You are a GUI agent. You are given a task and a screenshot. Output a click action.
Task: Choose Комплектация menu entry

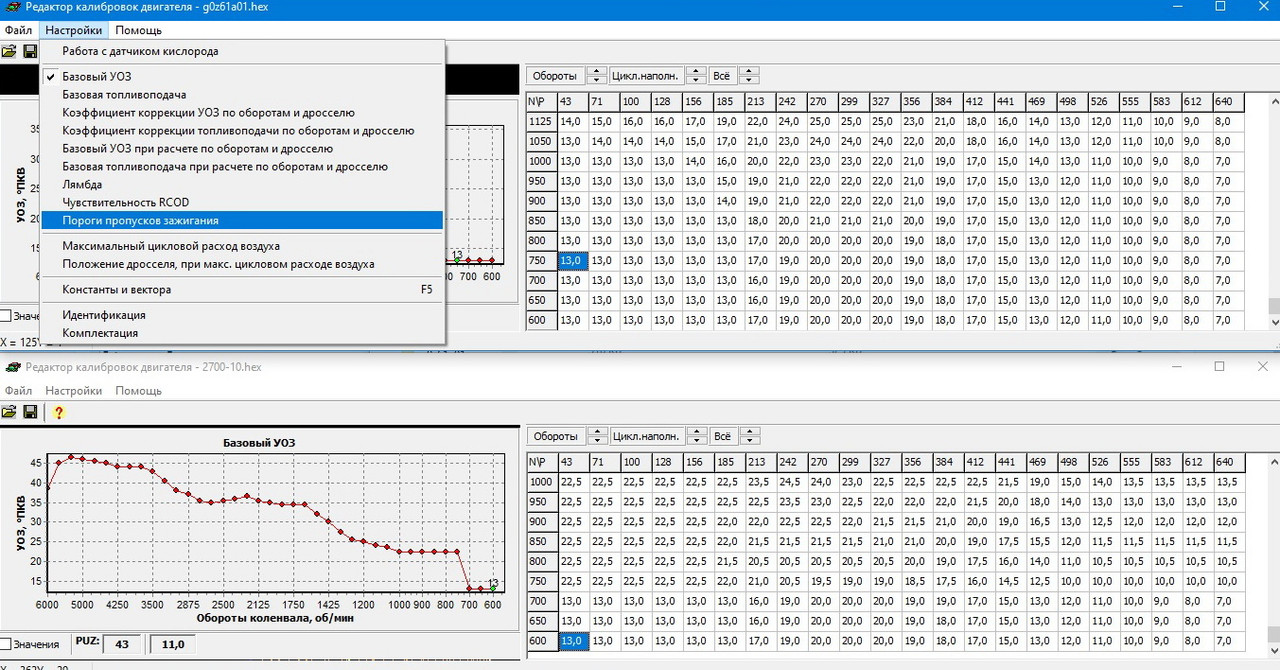[242, 333]
